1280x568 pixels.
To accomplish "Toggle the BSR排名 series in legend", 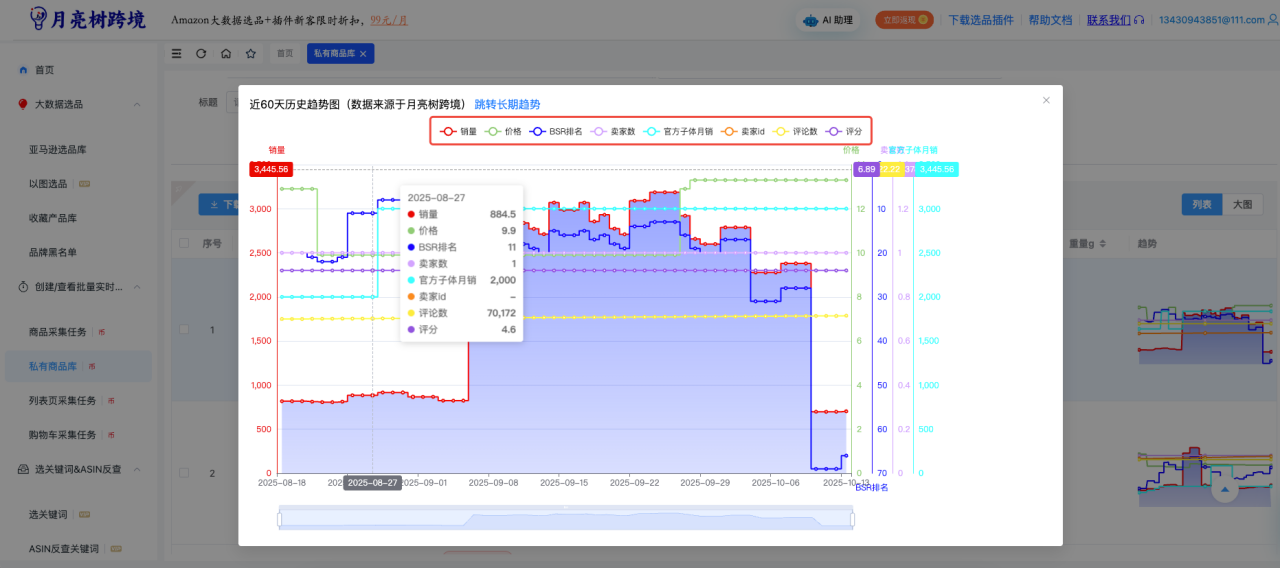I will tap(556, 131).
